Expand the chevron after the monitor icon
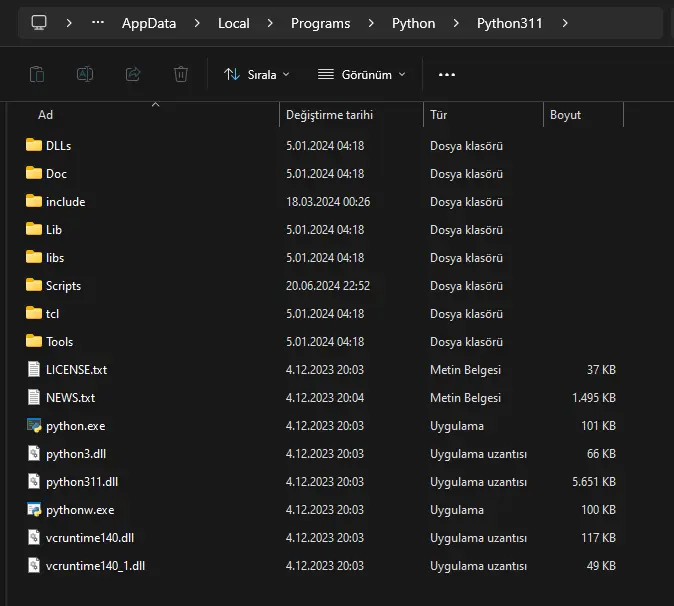 69,23
